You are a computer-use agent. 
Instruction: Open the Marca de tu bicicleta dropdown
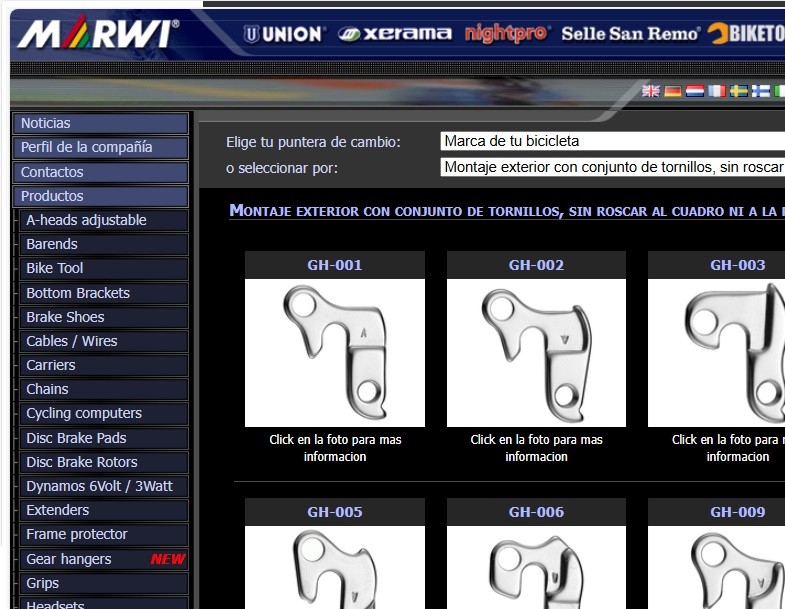coord(612,141)
